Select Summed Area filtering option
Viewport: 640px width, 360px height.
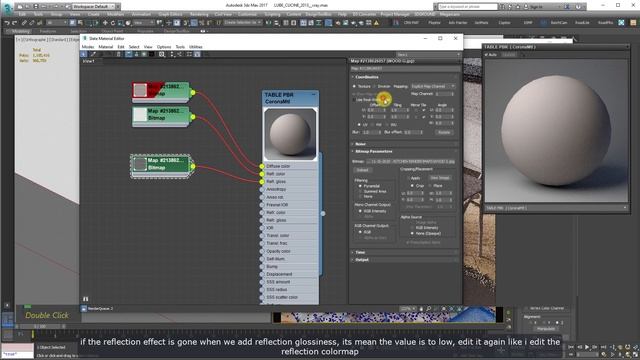tap(360, 191)
